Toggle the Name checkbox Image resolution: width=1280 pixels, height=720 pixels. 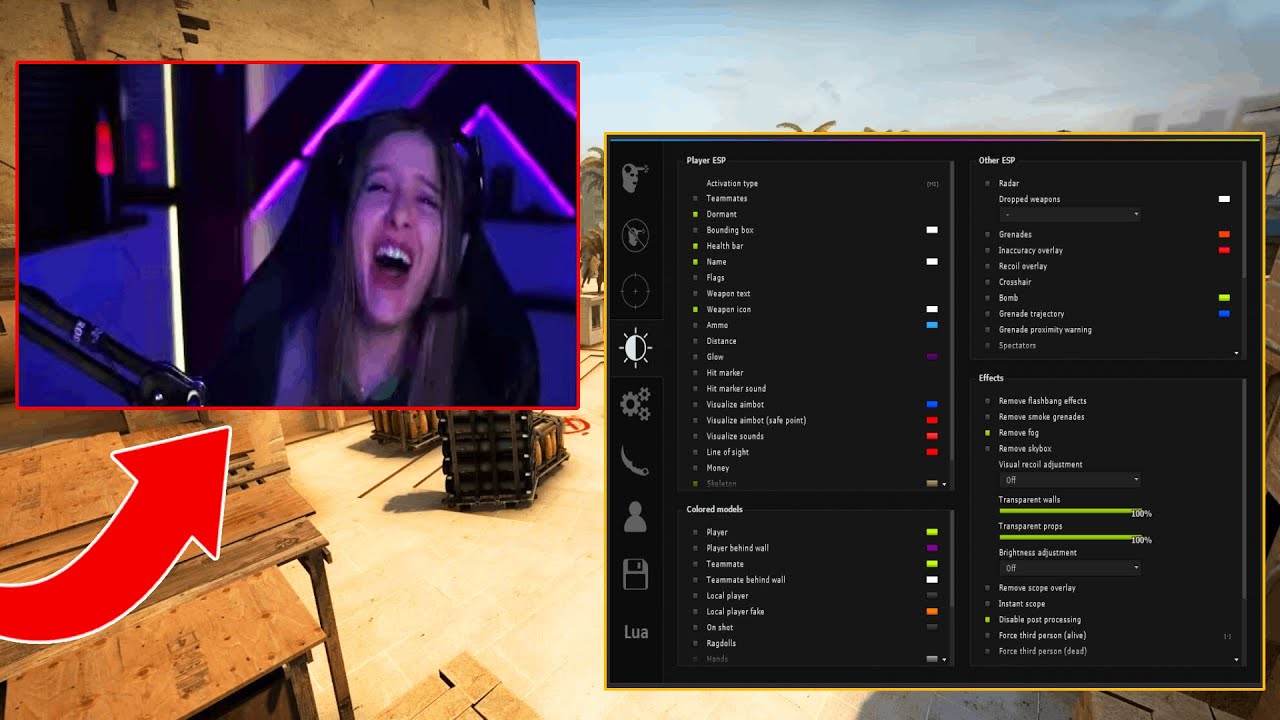(x=695, y=262)
